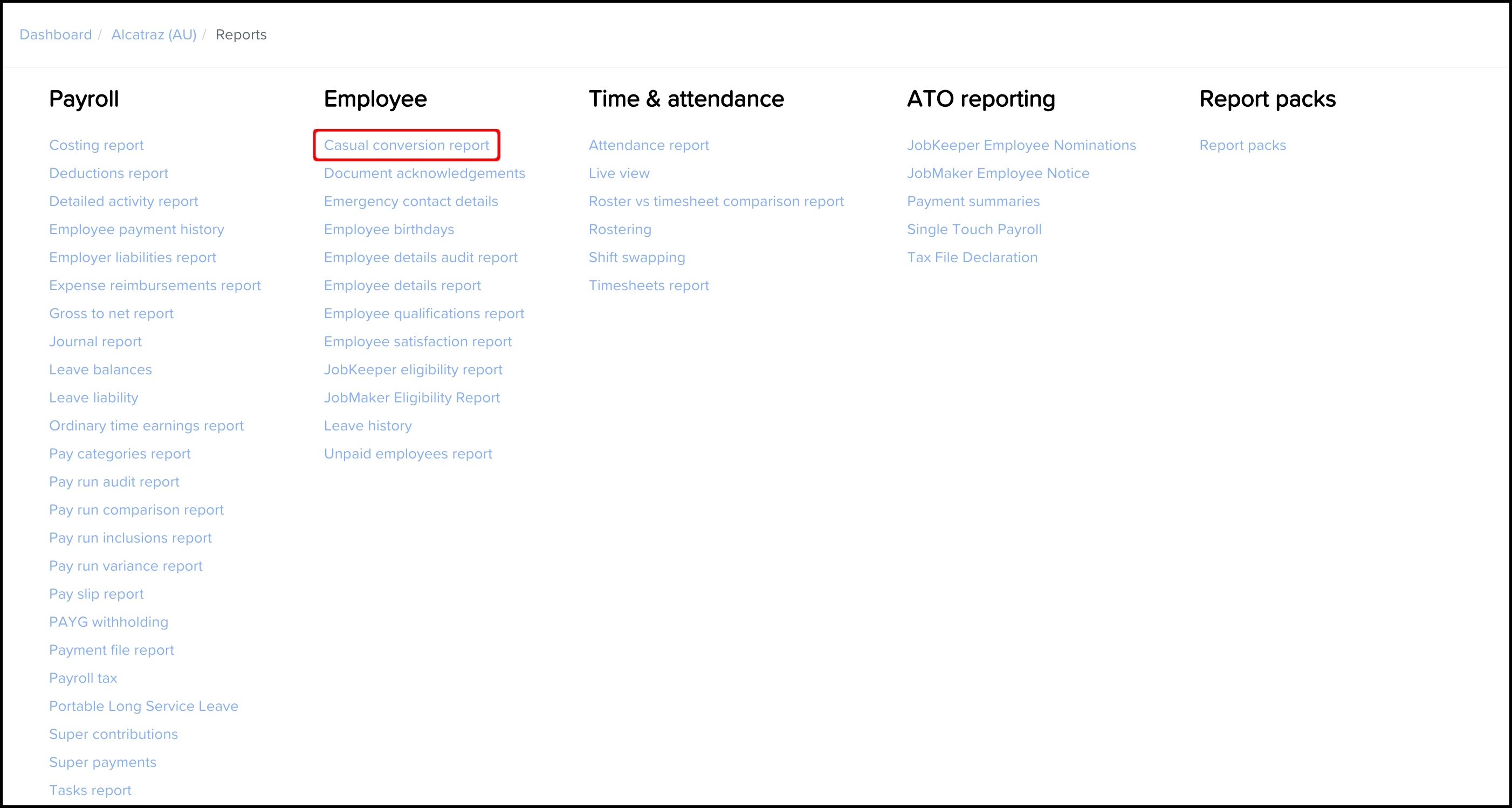Select the JobKeeper eligibility report

(x=413, y=369)
